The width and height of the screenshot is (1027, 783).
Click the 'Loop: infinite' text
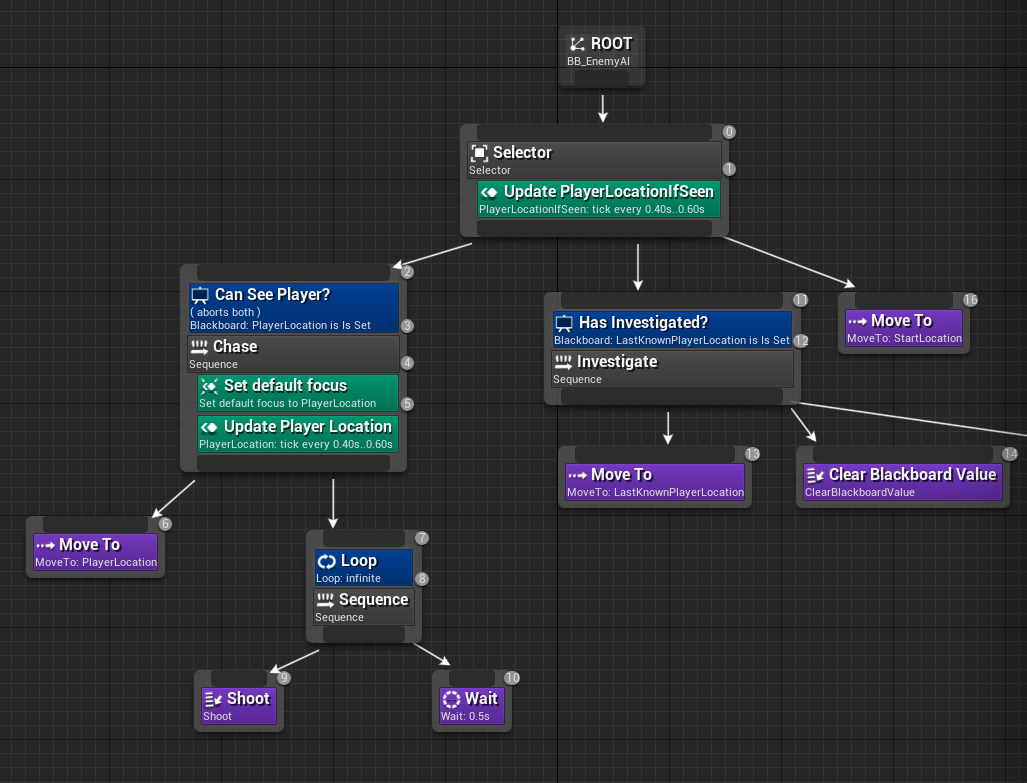pos(348,579)
